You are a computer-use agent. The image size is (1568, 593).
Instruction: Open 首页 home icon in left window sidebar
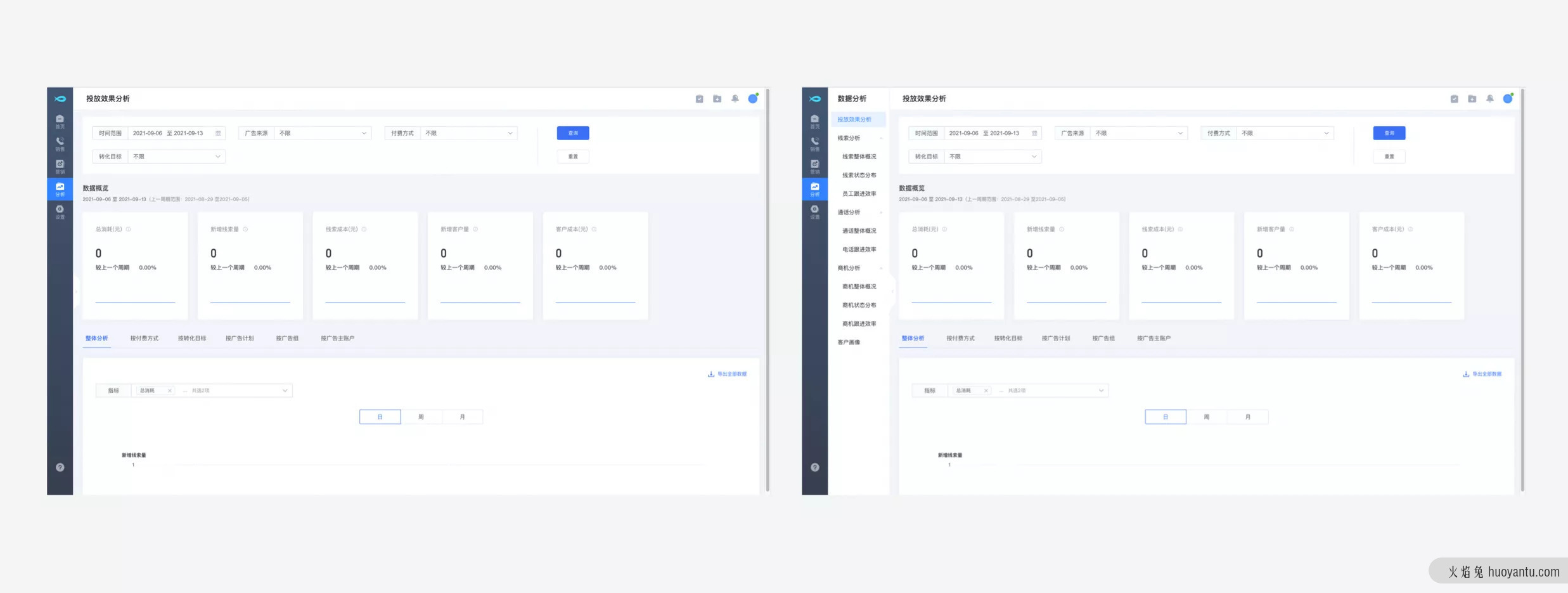point(60,121)
